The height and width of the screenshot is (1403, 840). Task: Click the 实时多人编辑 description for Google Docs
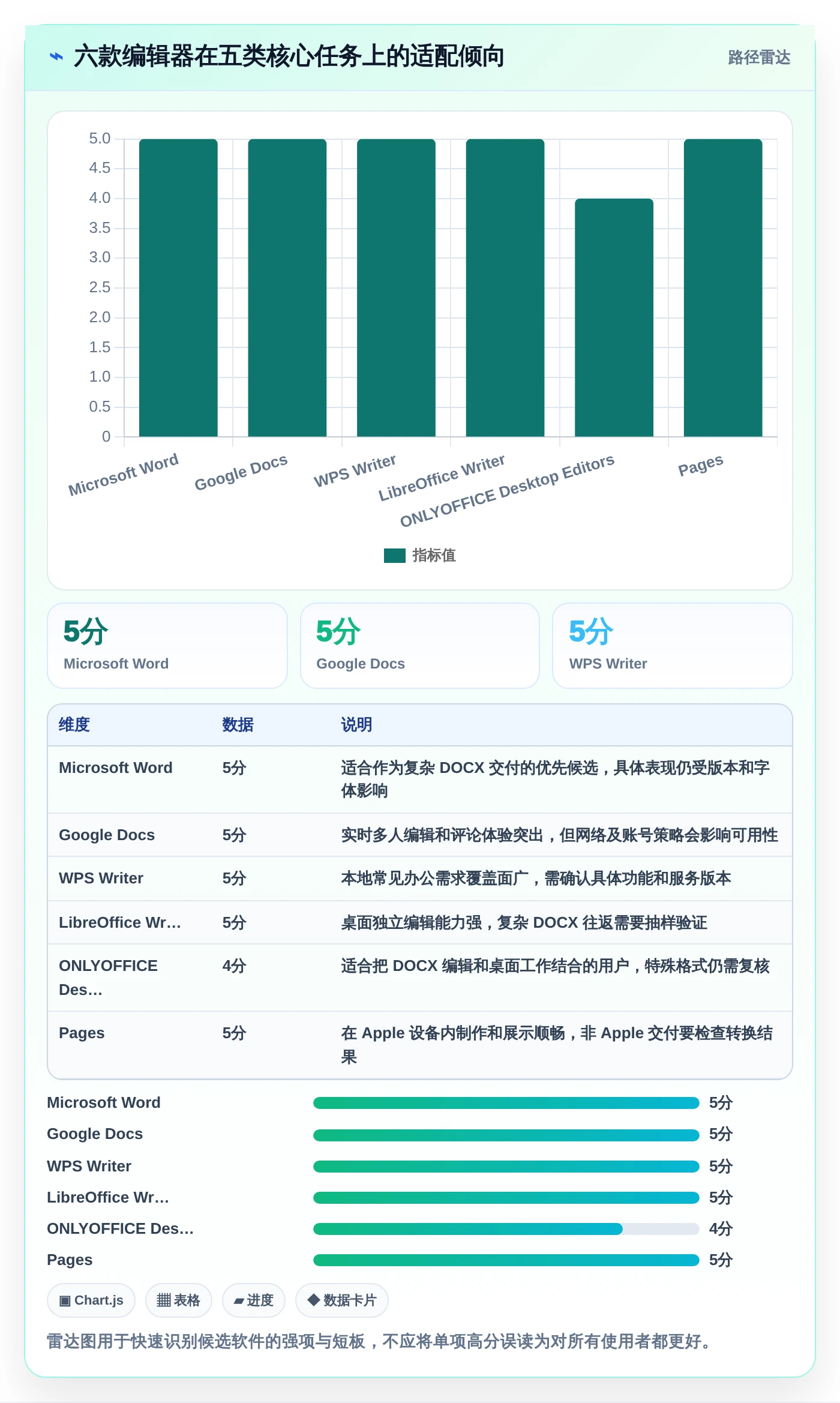[559, 835]
